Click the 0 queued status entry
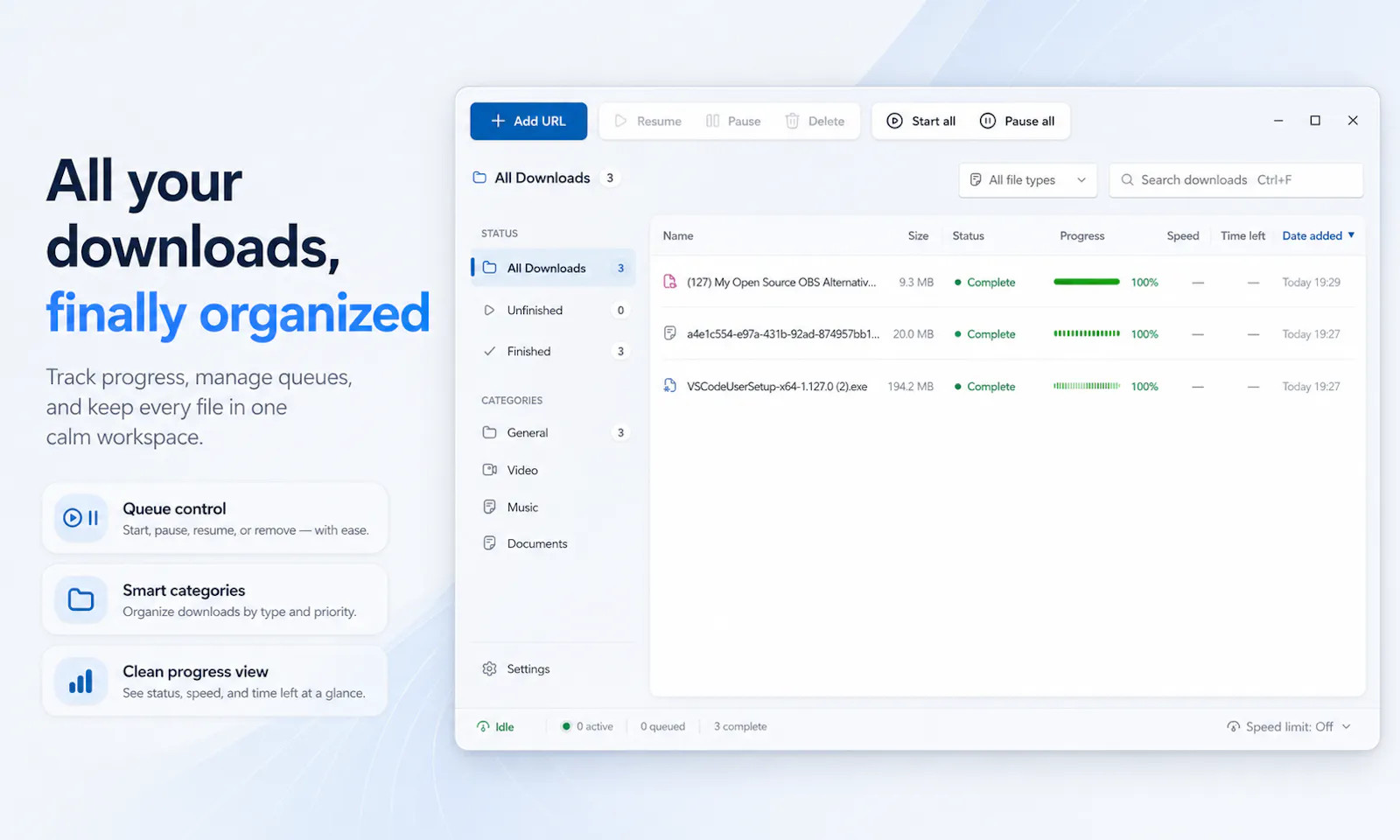Screen dimensions: 1400x840 (x=662, y=726)
